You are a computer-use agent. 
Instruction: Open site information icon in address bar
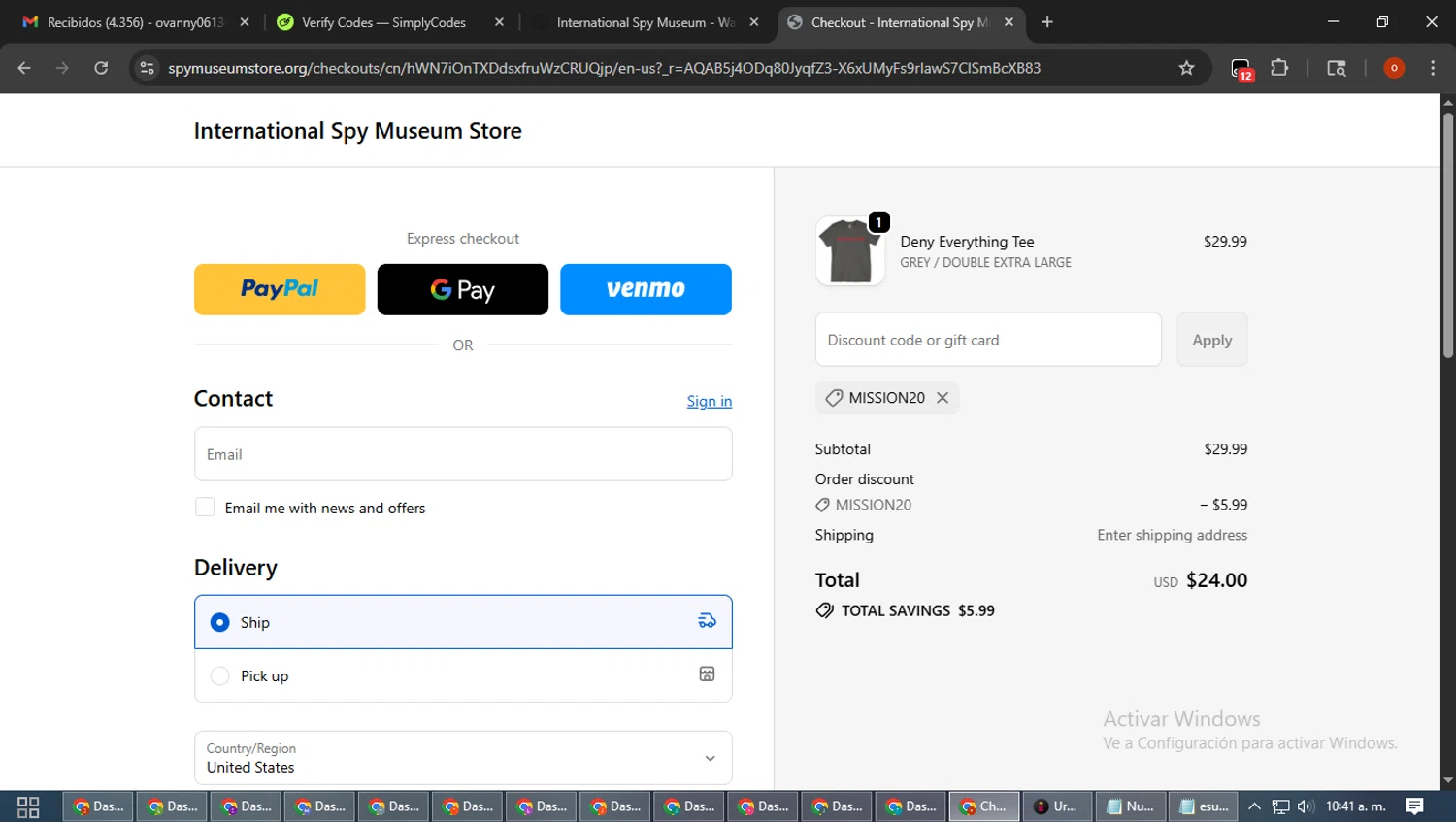coord(147,68)
